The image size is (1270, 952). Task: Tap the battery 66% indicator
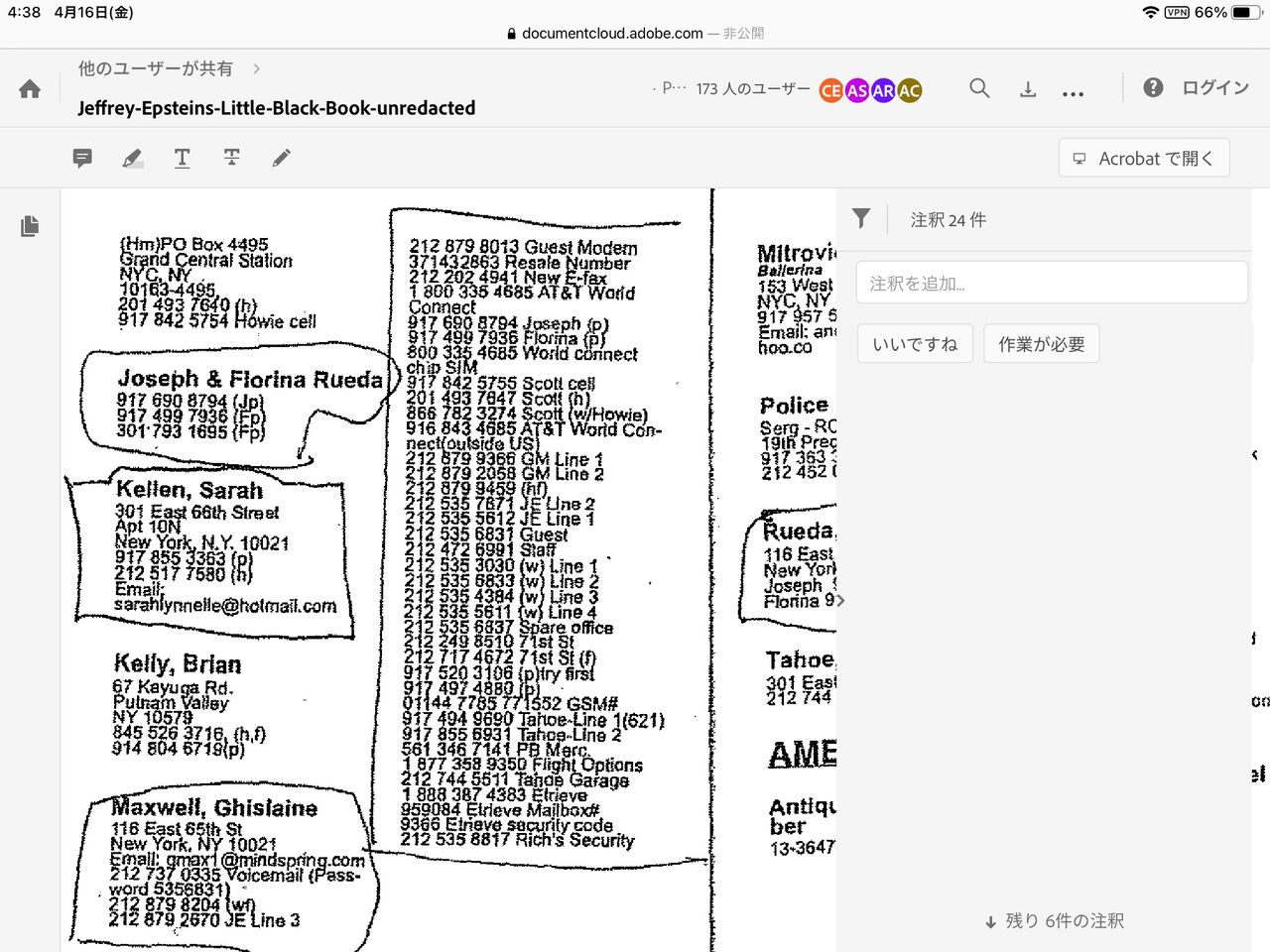click(1225, 13)
